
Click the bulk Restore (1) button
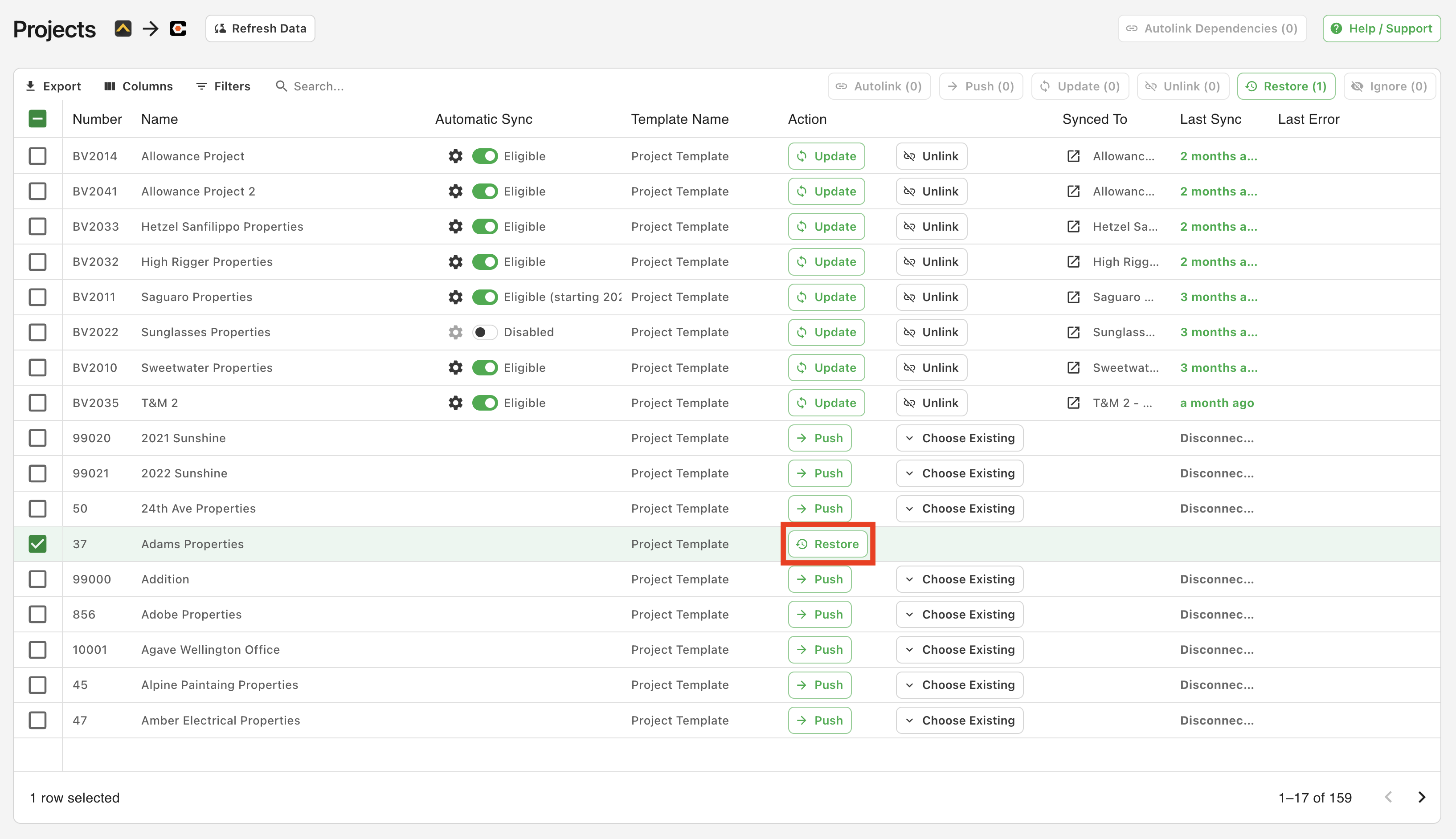[1286, 86]
